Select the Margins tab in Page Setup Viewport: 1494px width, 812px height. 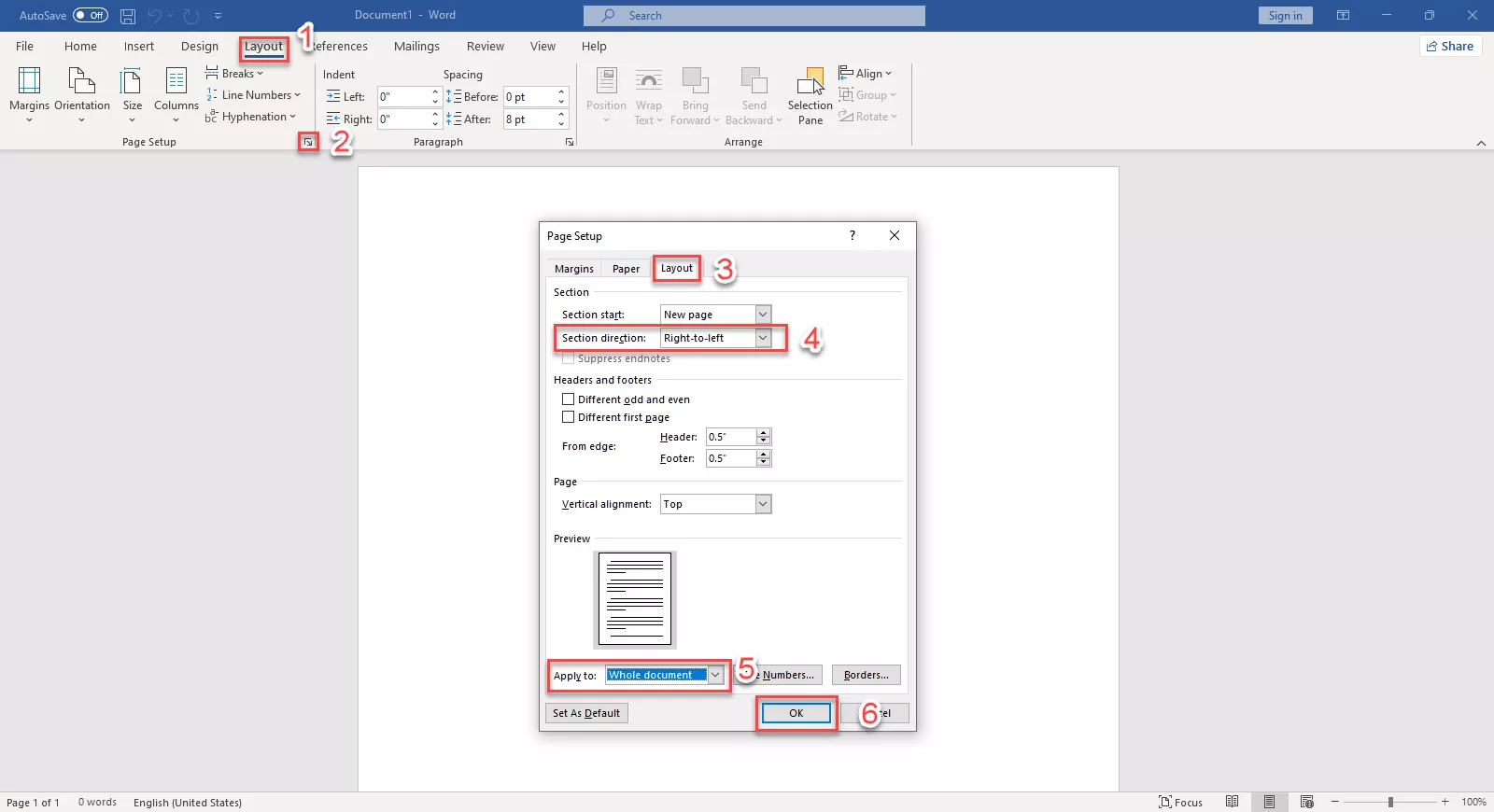pos(574,269)
